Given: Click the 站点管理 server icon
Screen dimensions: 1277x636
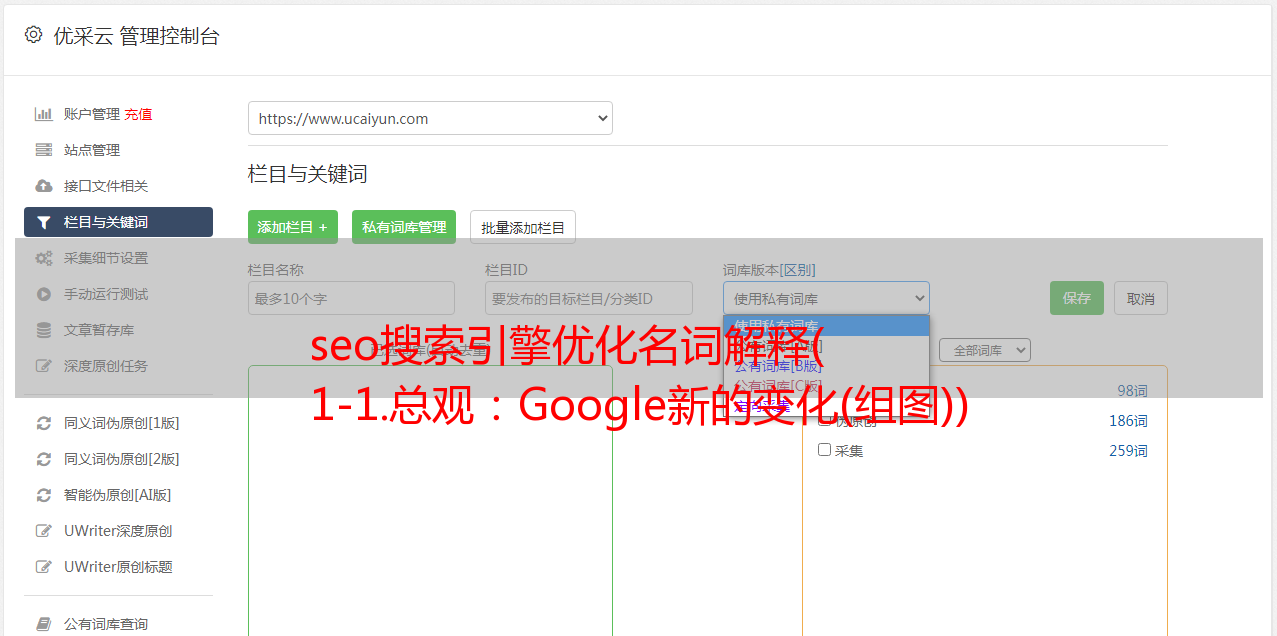Looking at the screenshot, I should 43,150.
